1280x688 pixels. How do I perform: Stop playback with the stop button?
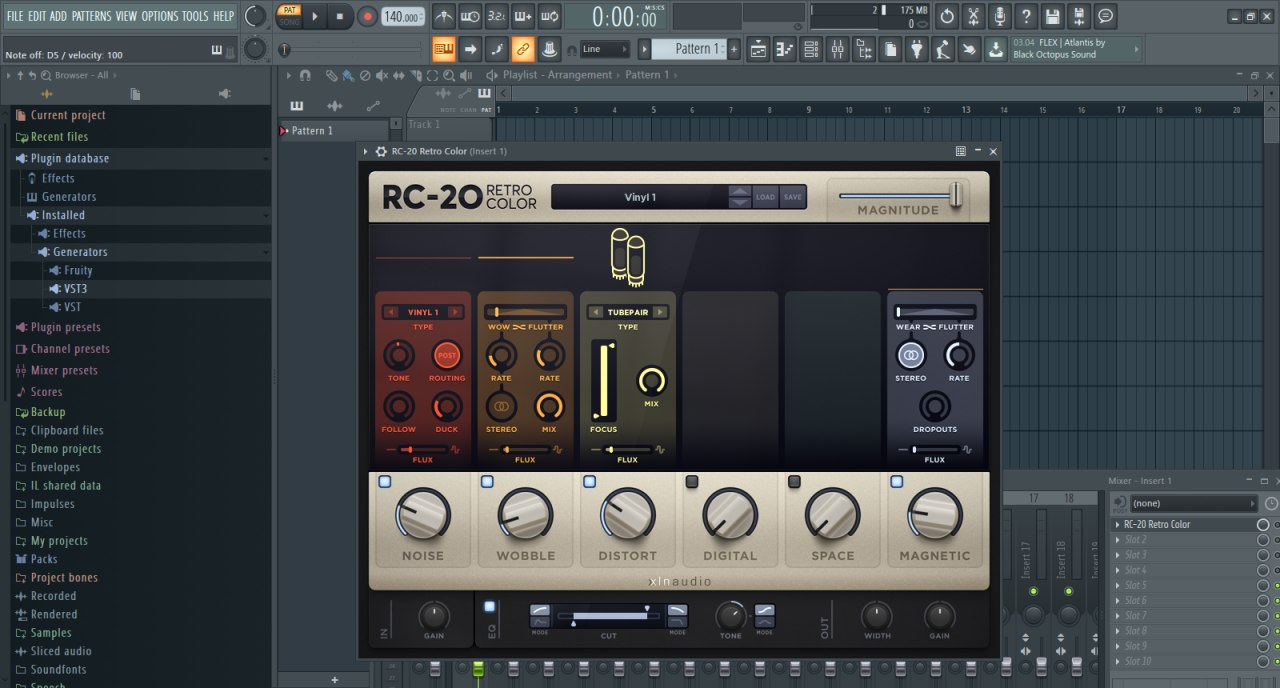tap(340, 16)
